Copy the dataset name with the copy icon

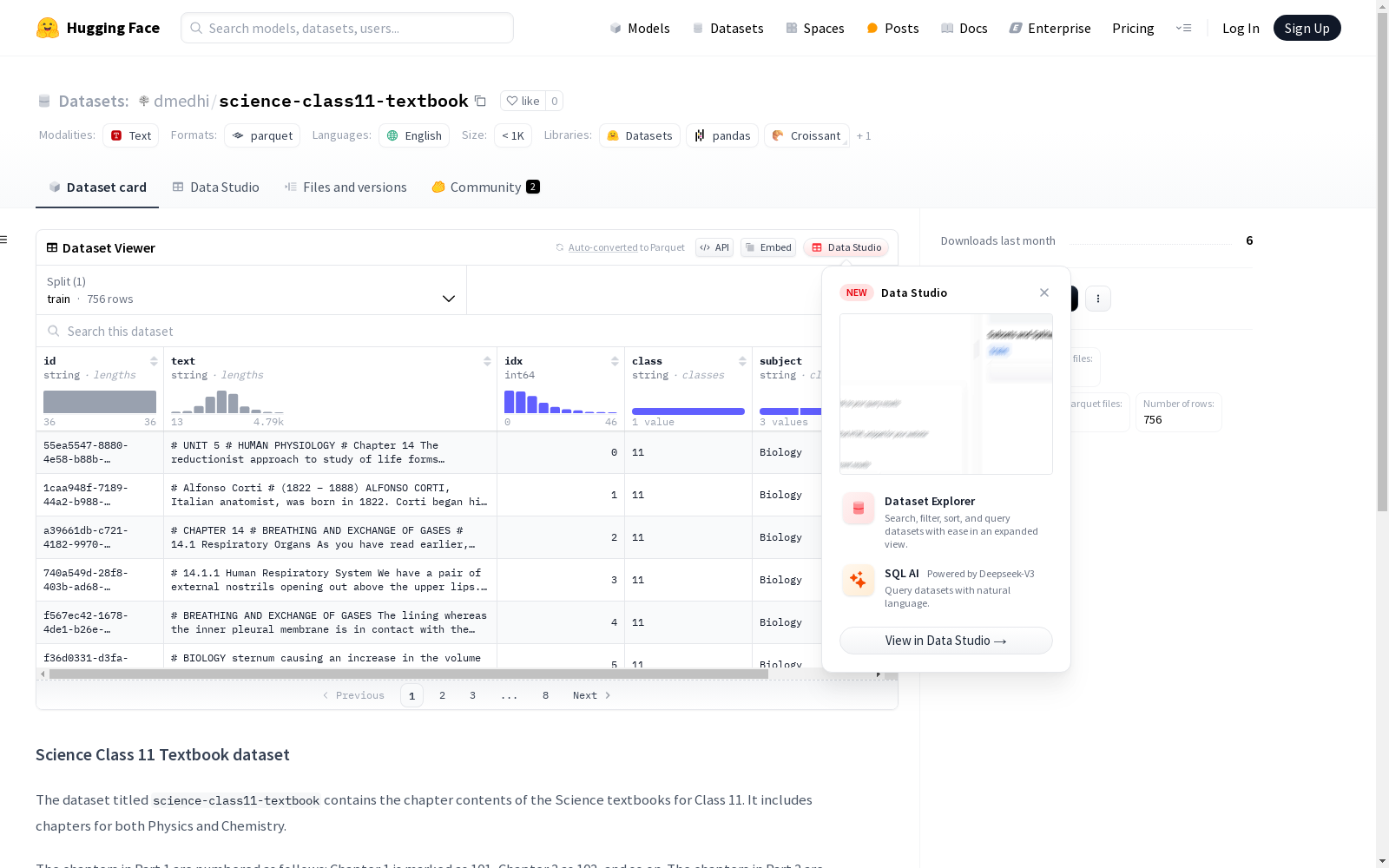coord(480,101)
